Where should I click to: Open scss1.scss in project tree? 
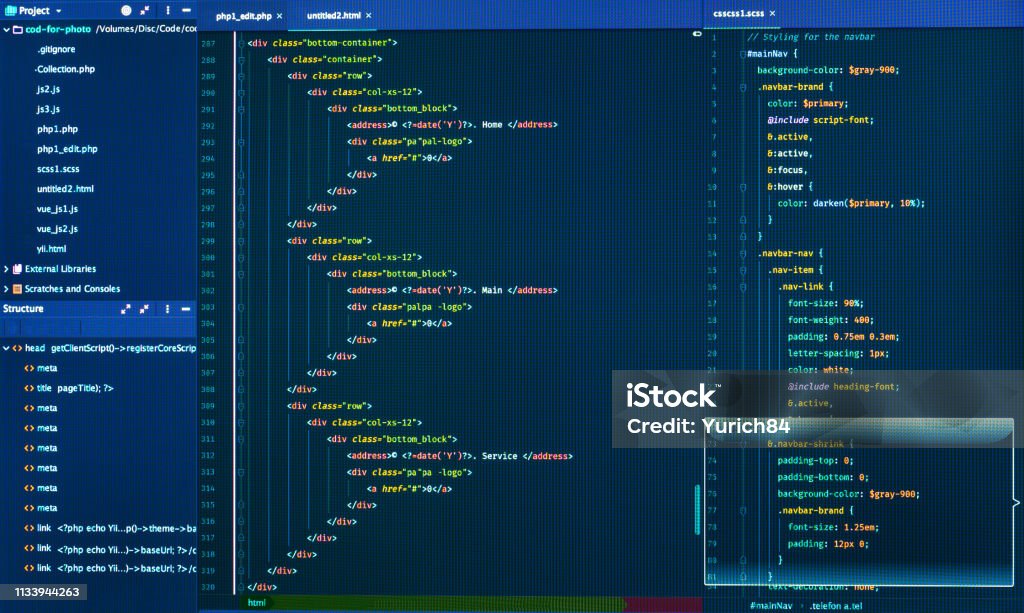tap(58, 169)
